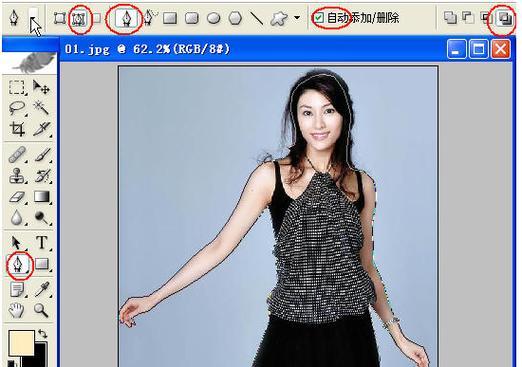Select the Lasso tool

17,108
